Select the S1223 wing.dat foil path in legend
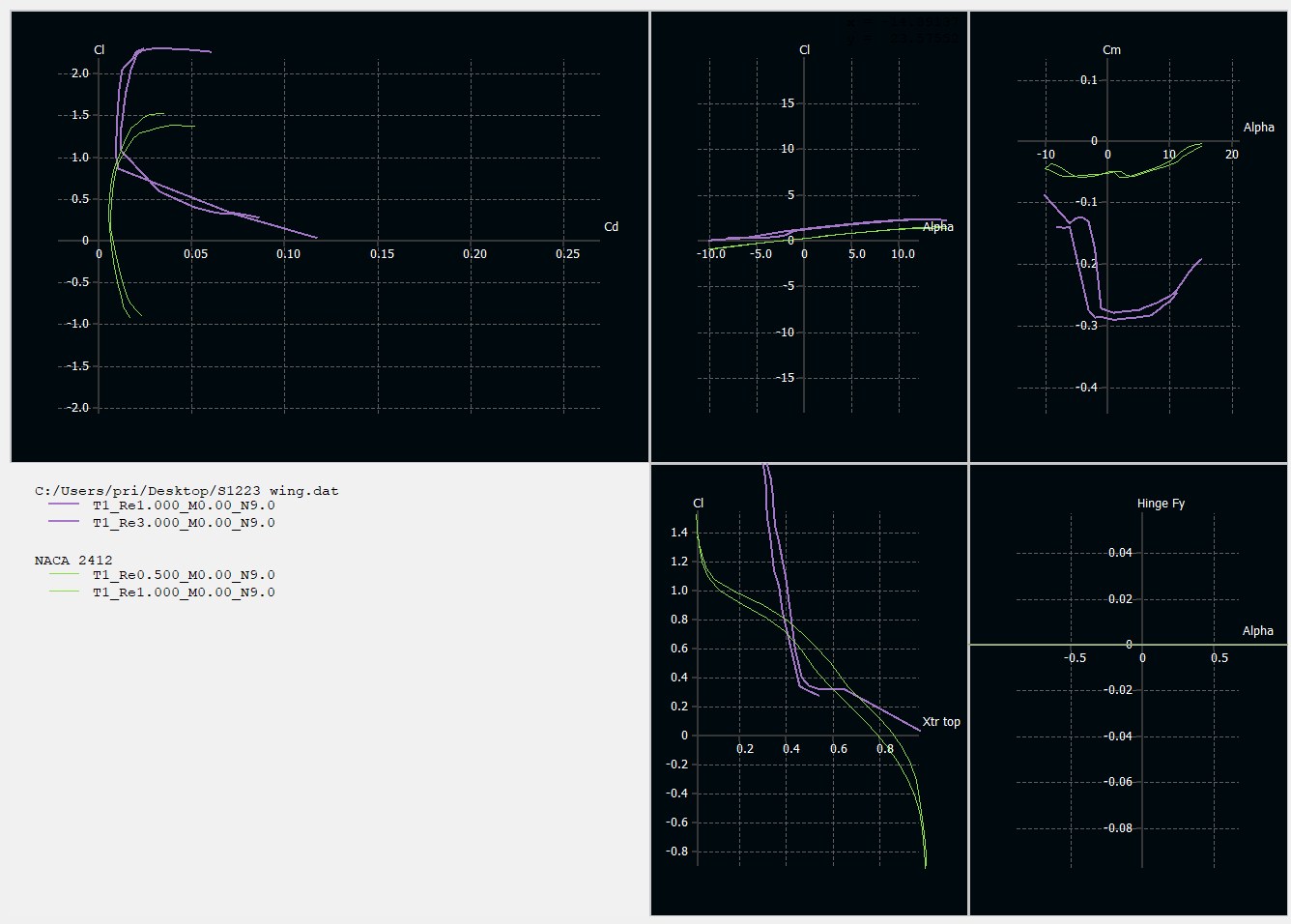This screenshot has width=1291, height=924. 186,490
